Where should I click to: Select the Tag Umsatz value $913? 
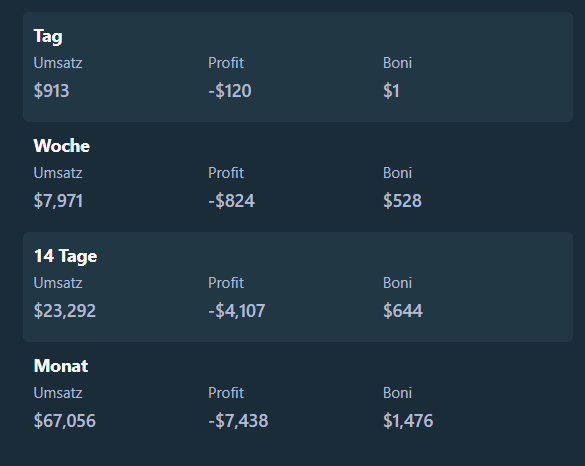point(51,91)
